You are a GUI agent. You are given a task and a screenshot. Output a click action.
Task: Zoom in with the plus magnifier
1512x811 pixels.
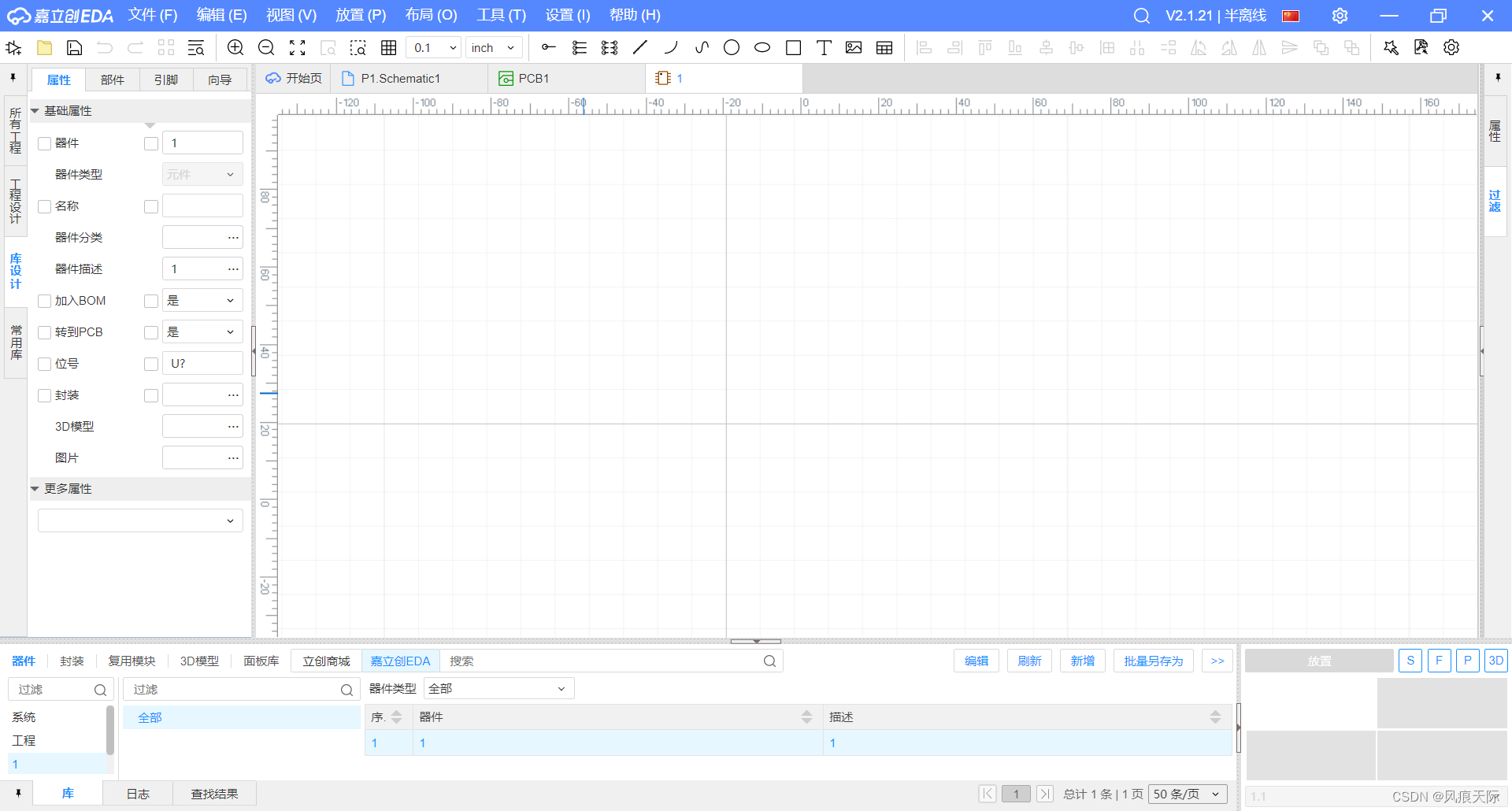click(x=235, y=48)
